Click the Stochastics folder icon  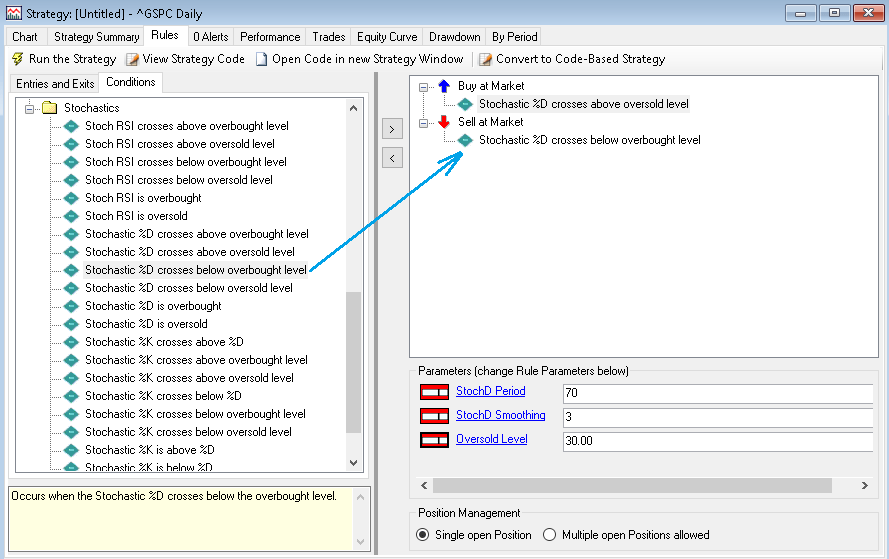(x=49, y=108)
